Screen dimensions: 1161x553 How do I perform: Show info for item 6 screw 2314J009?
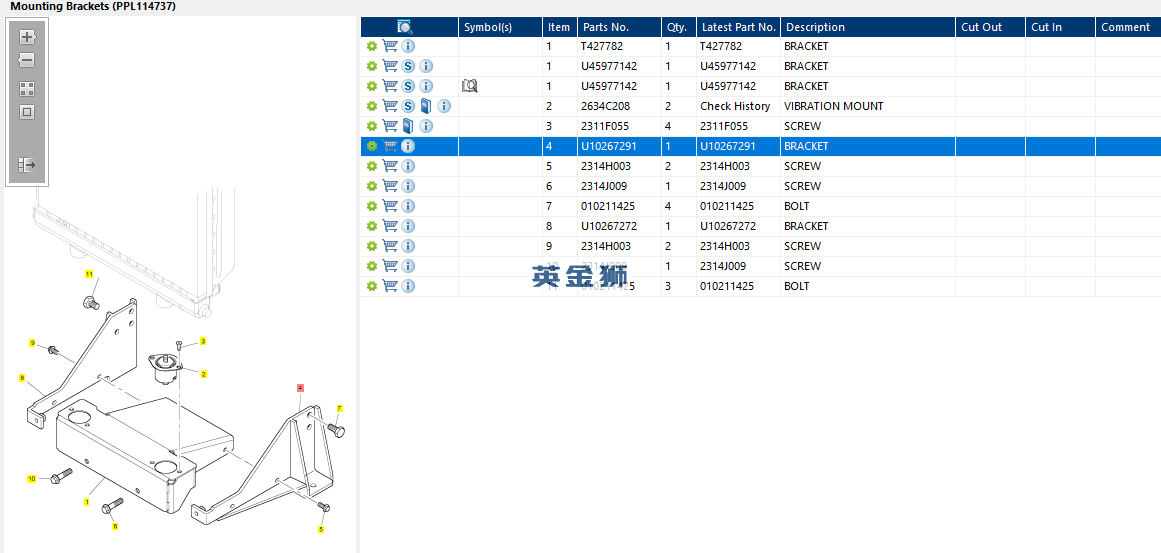tap(408, 186)
